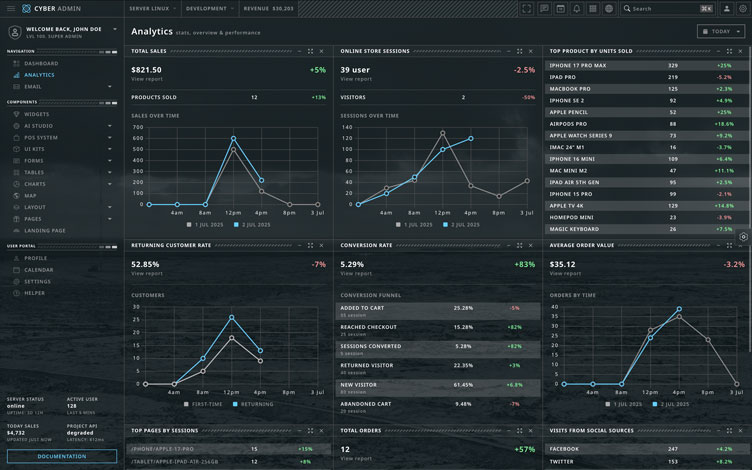Open the calendar icon in top bar
Screen dimensions: 752x470
pyautogui.click(x=560, y=8)
